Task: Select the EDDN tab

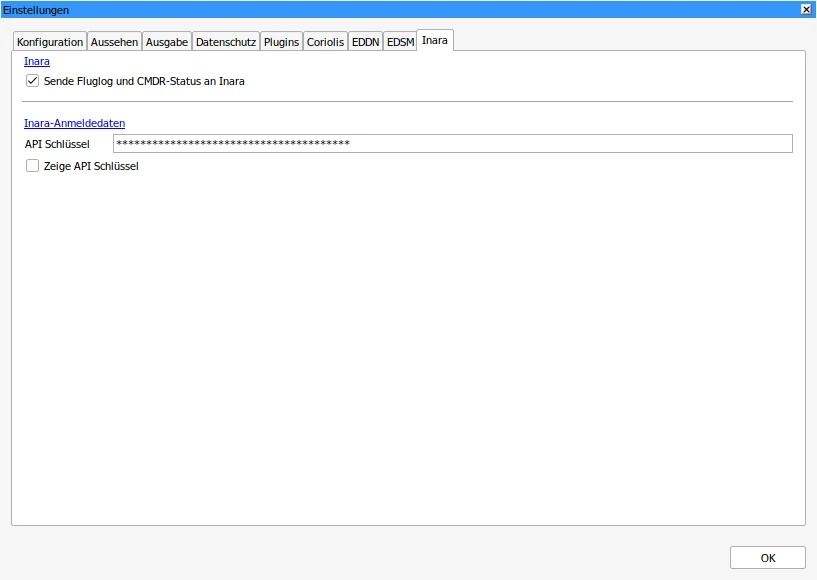Action: [x=365, y=42]
